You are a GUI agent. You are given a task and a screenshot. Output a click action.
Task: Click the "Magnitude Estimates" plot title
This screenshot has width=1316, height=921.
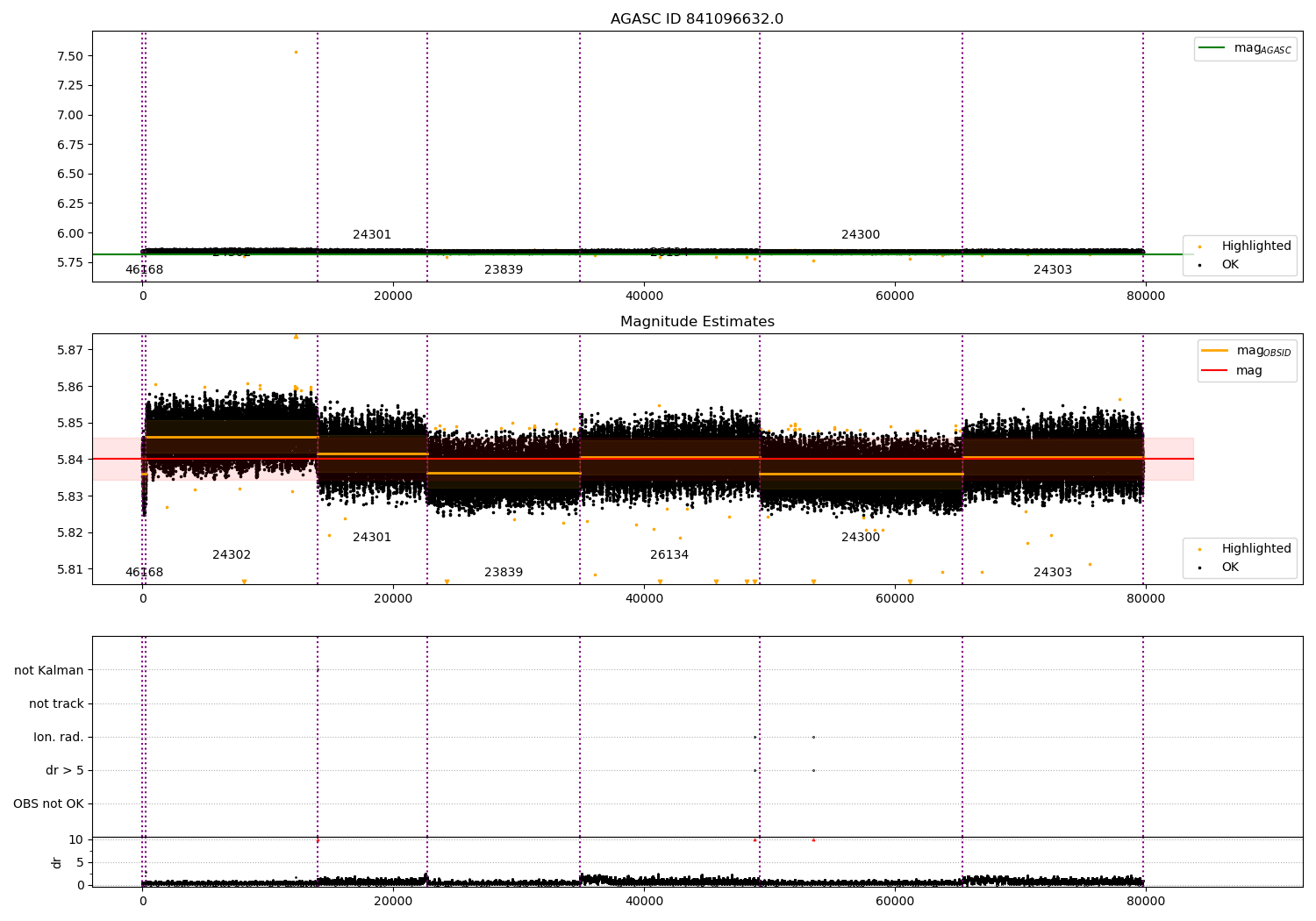pos(697,322)
